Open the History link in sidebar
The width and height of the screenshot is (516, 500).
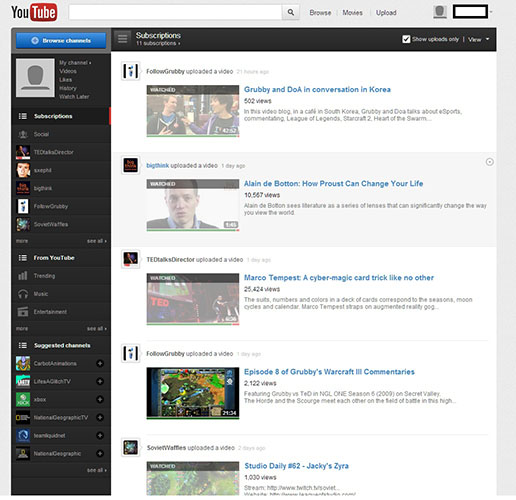[x=68, y=88]
